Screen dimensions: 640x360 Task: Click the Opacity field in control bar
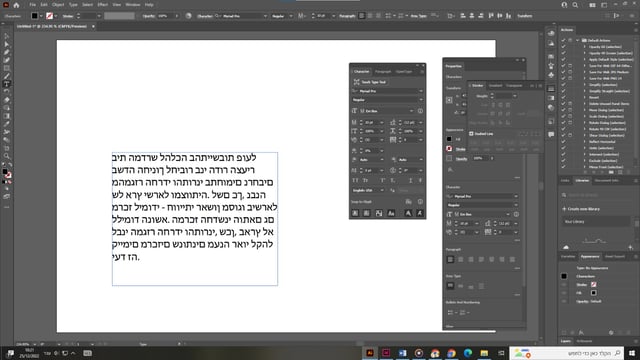pyautogui.click(x=165, y=16)
